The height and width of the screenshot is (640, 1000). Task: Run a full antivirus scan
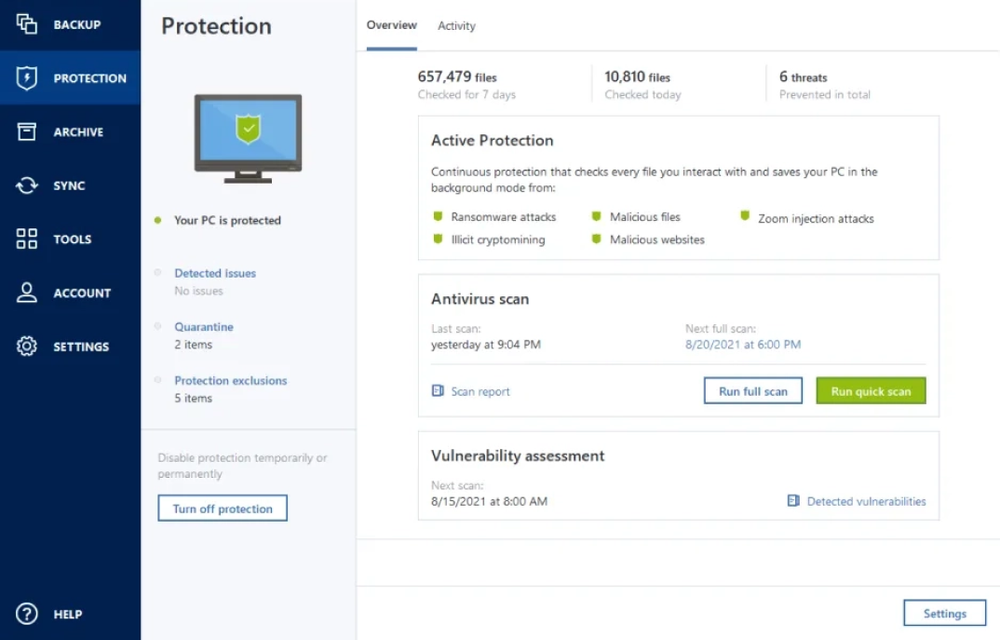752,391
